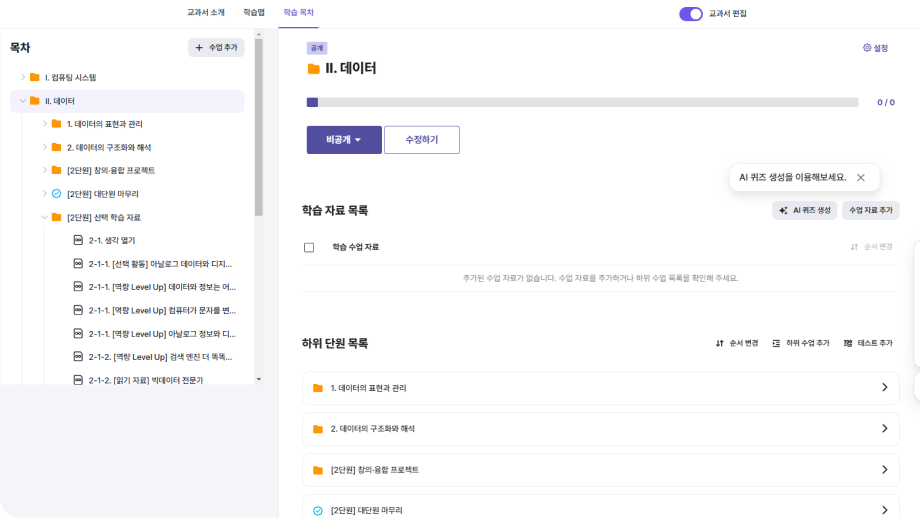Viewport: 920px width, 518px height.
Task: Click the progress bar under II. 데이터
Action: [582, 102]
